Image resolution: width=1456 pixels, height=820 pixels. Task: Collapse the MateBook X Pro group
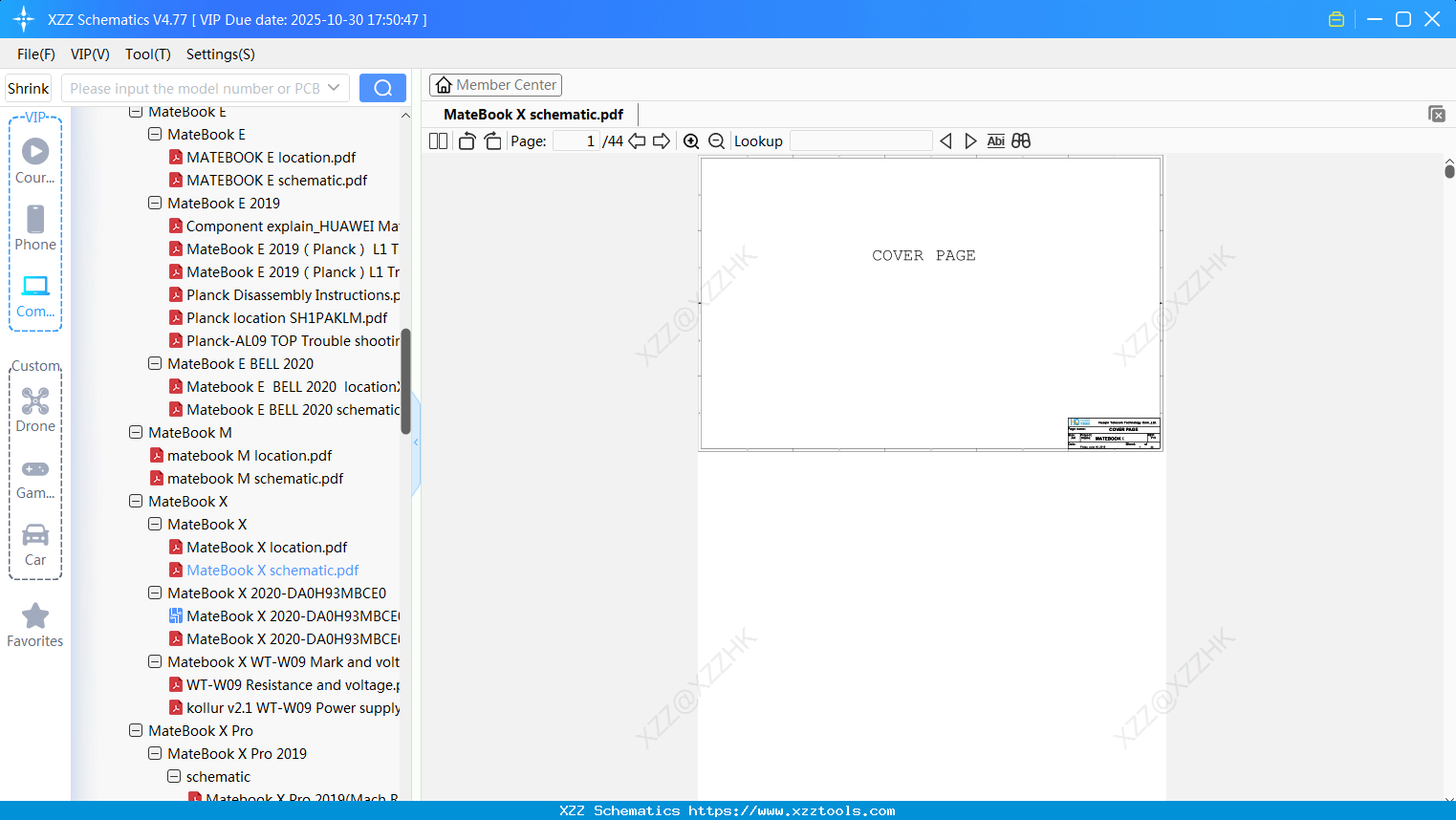(x=136, y=730)
